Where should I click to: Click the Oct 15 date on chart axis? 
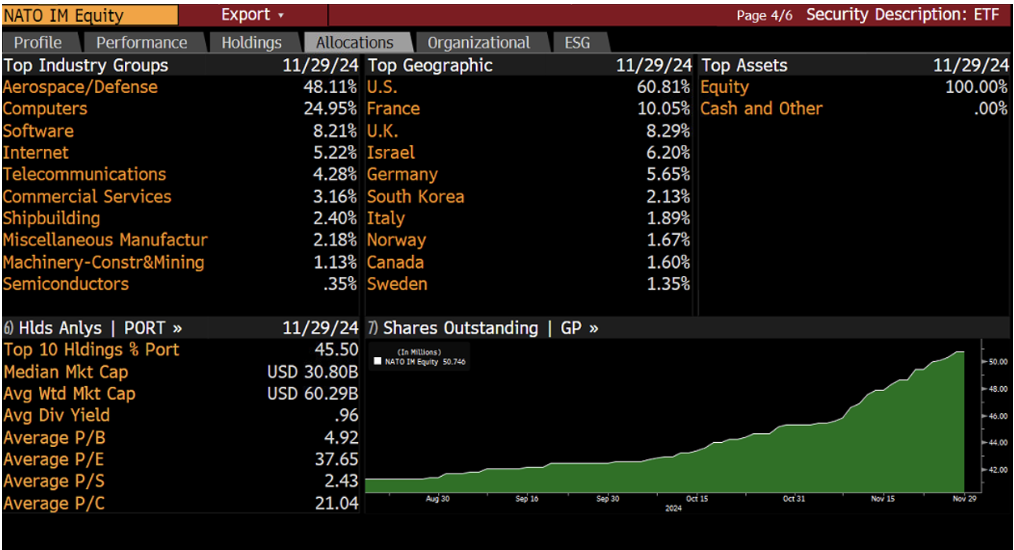pos(697,499)
